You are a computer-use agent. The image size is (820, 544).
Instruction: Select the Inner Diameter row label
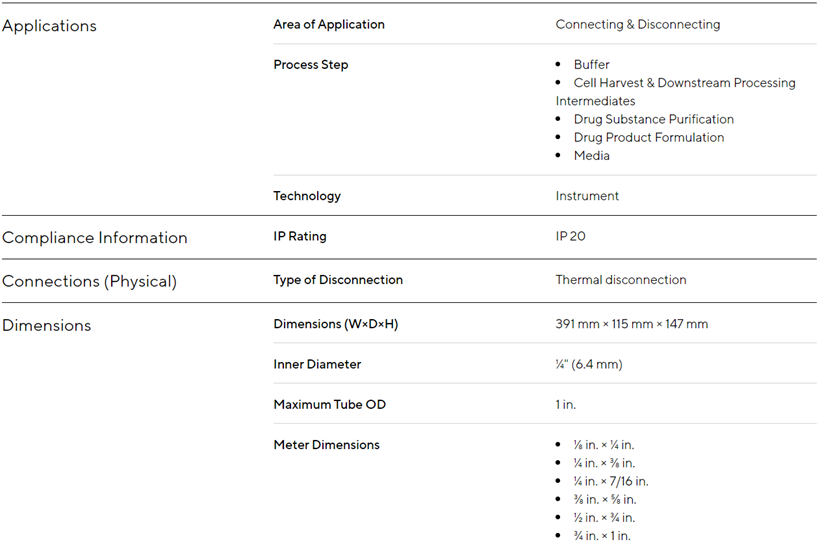(317, 364)
